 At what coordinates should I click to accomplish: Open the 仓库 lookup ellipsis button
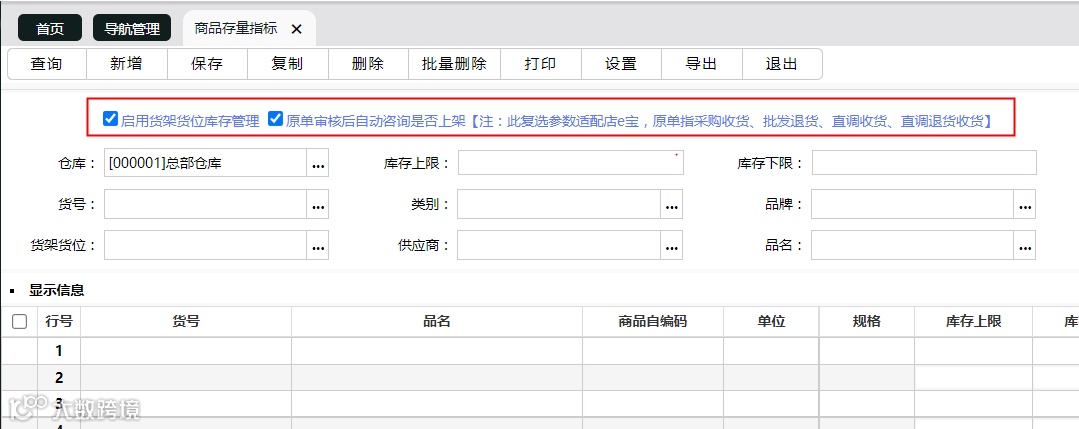[x=318, y=164]
